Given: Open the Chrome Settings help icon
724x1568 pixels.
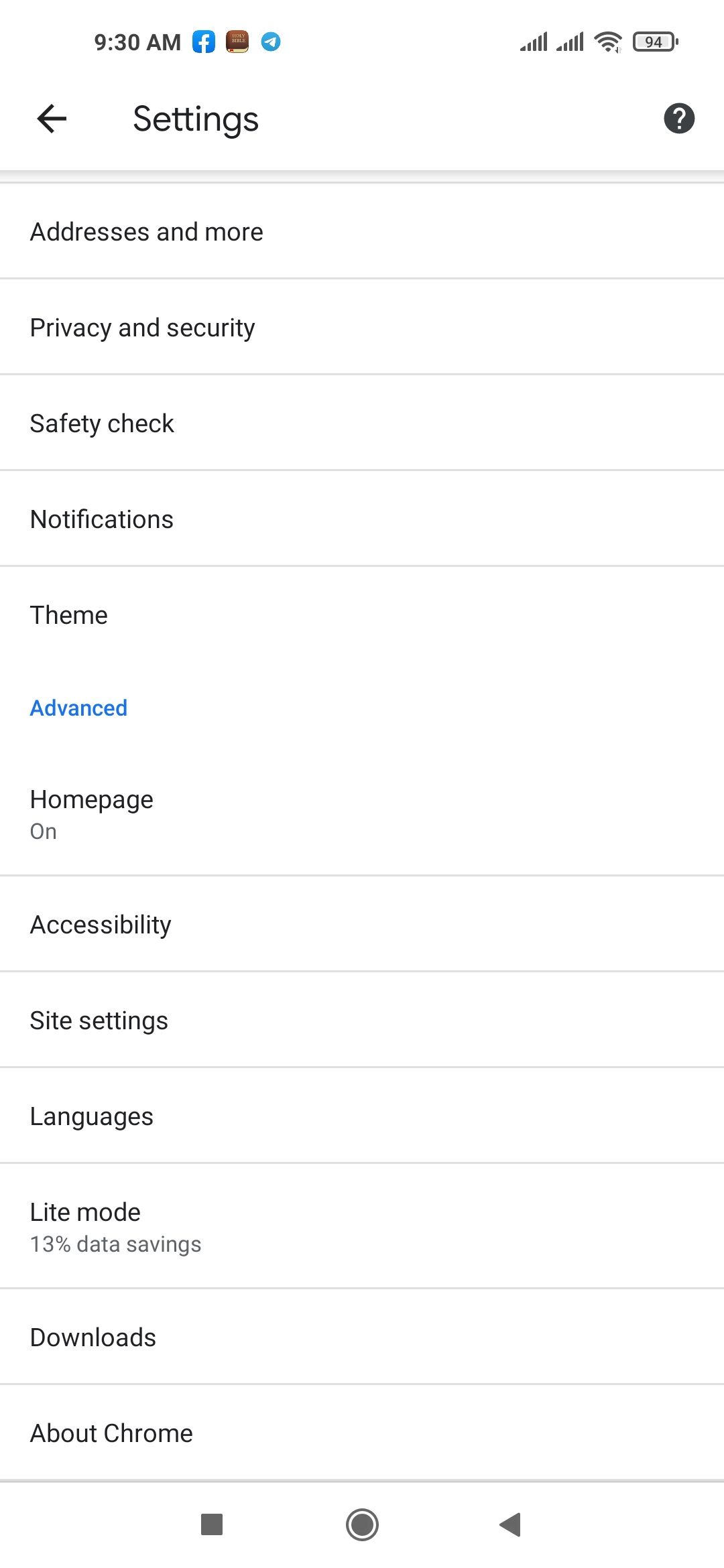Looking at the screenshot, I should [x=678, y=119].
